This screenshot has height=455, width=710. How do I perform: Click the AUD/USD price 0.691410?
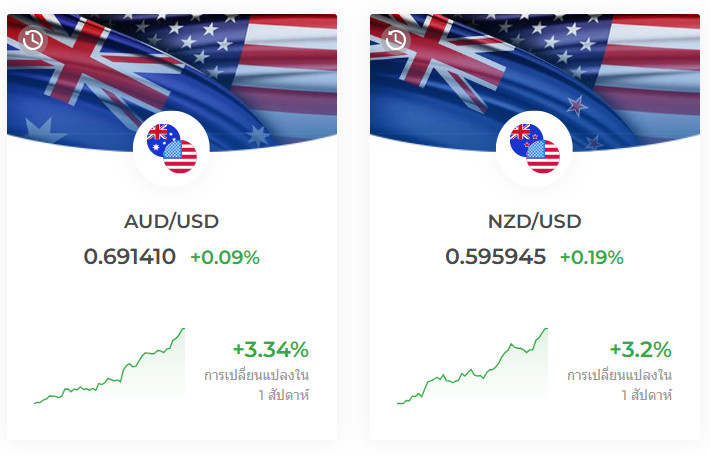(130, 257)
